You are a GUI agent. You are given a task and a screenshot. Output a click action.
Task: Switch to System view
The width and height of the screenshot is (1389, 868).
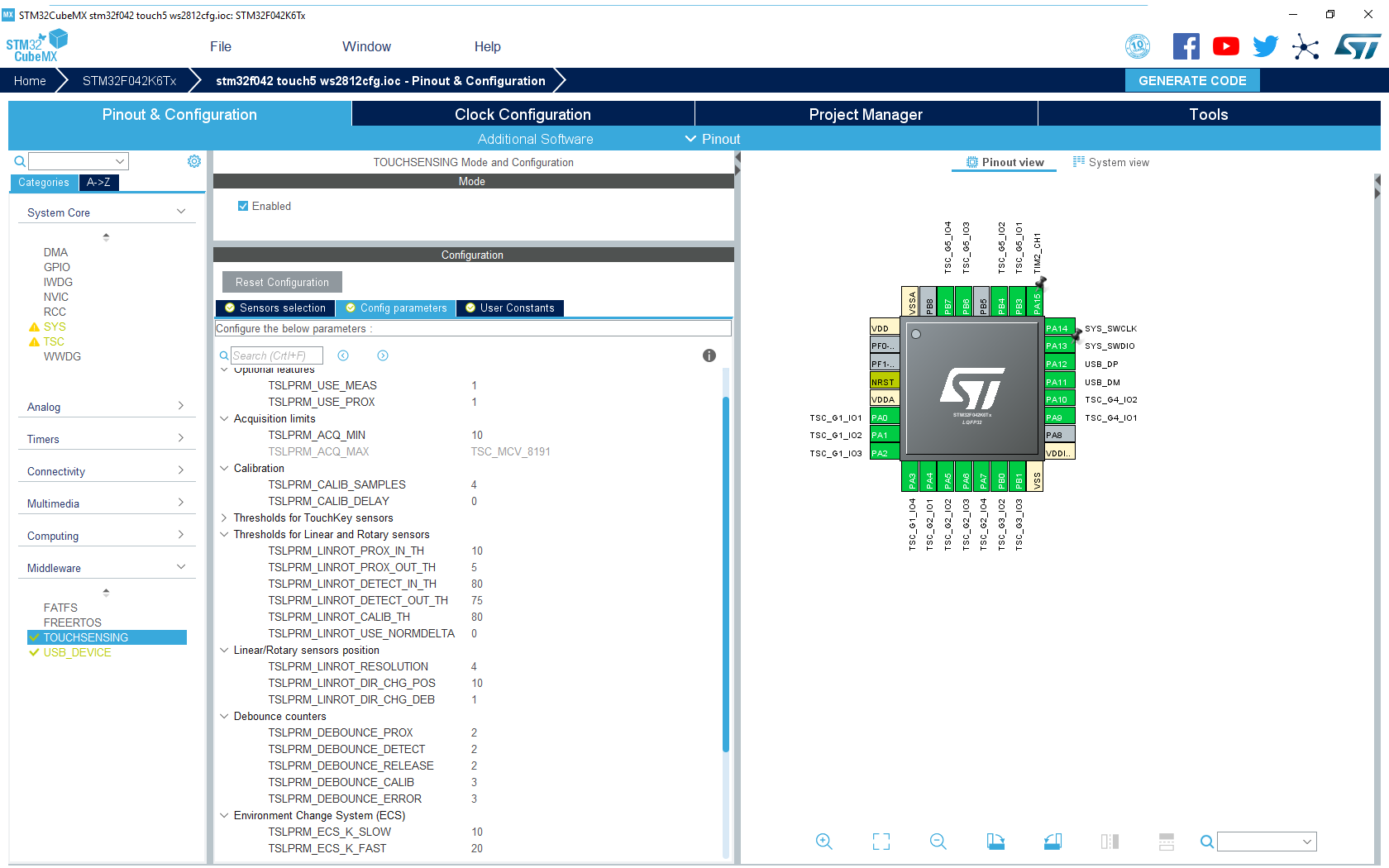coord(1110,162)
